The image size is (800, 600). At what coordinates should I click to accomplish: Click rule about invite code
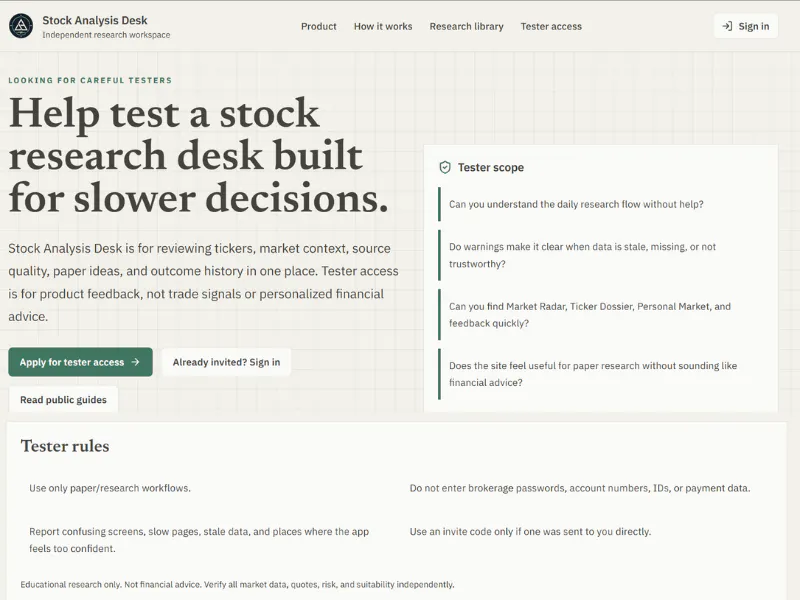[x=530, y=531]
